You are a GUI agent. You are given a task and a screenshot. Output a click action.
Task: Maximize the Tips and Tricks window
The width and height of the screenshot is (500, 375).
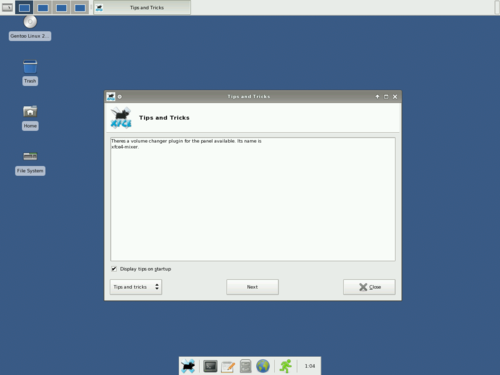pyautogui.click(x=386, y=97)
